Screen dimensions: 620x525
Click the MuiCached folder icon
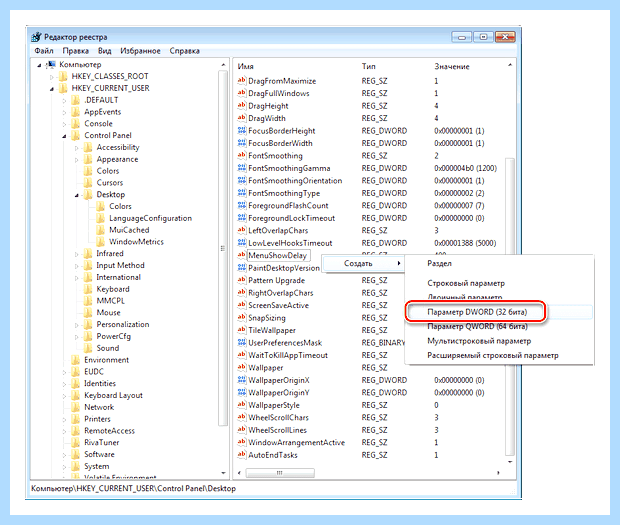[x=101, y=230]
